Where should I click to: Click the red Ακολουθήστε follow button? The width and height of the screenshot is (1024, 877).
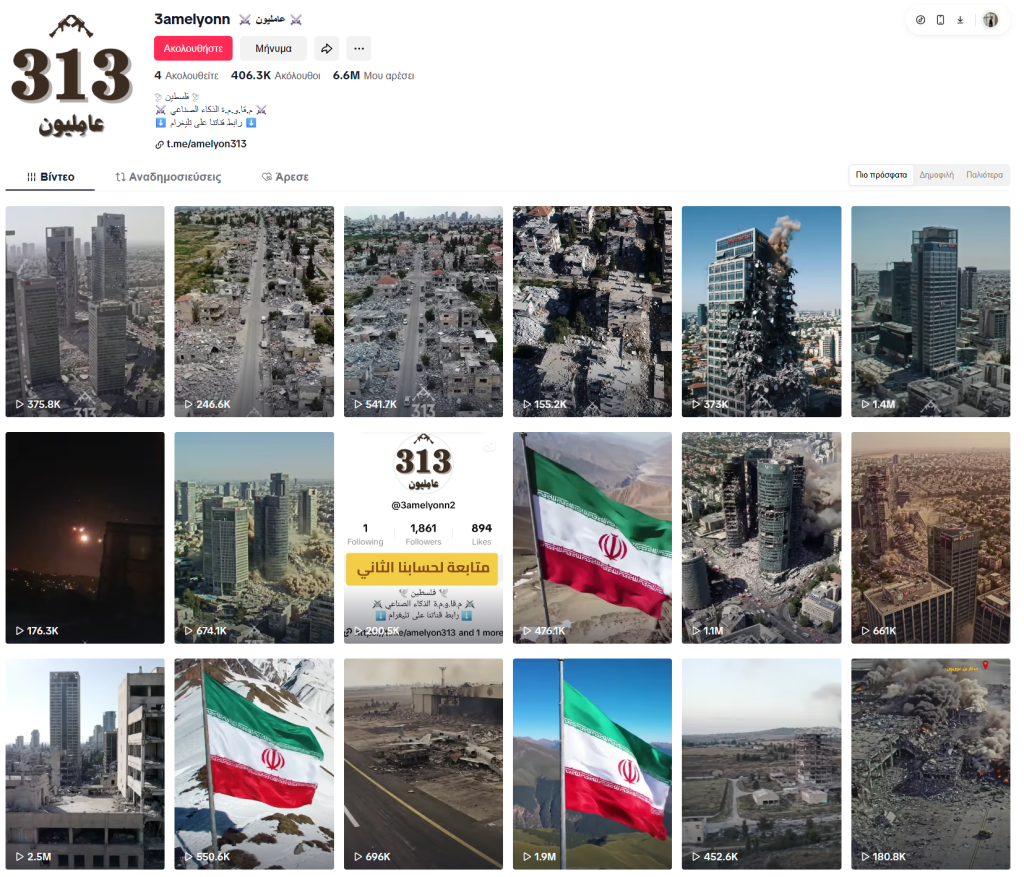coord(193,48)
